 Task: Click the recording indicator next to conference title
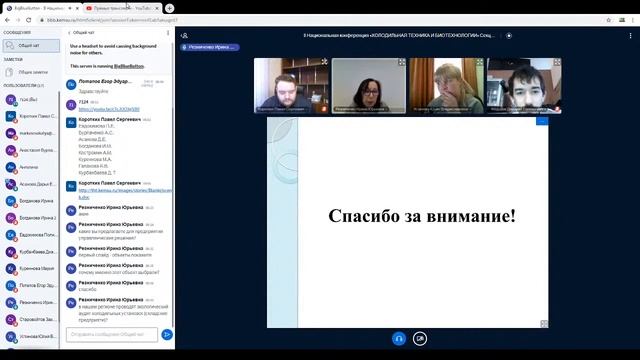[509, 36]
